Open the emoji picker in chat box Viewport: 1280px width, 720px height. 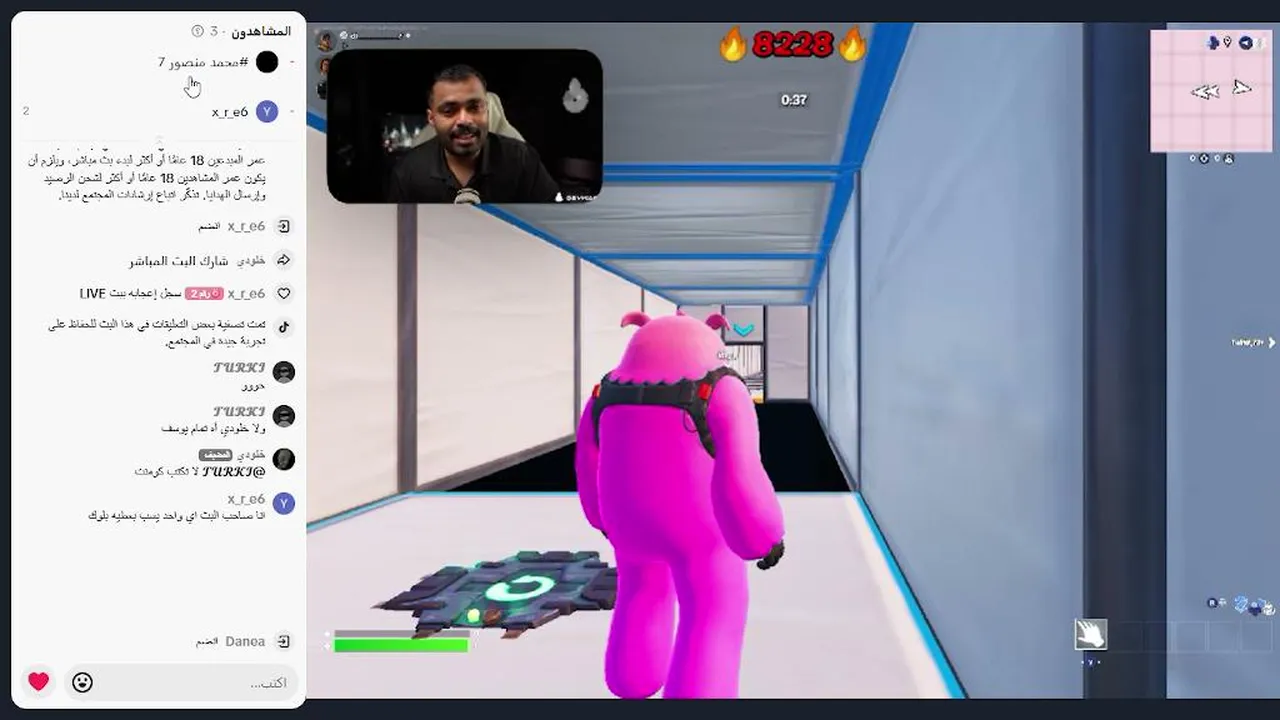click(82, 682)
